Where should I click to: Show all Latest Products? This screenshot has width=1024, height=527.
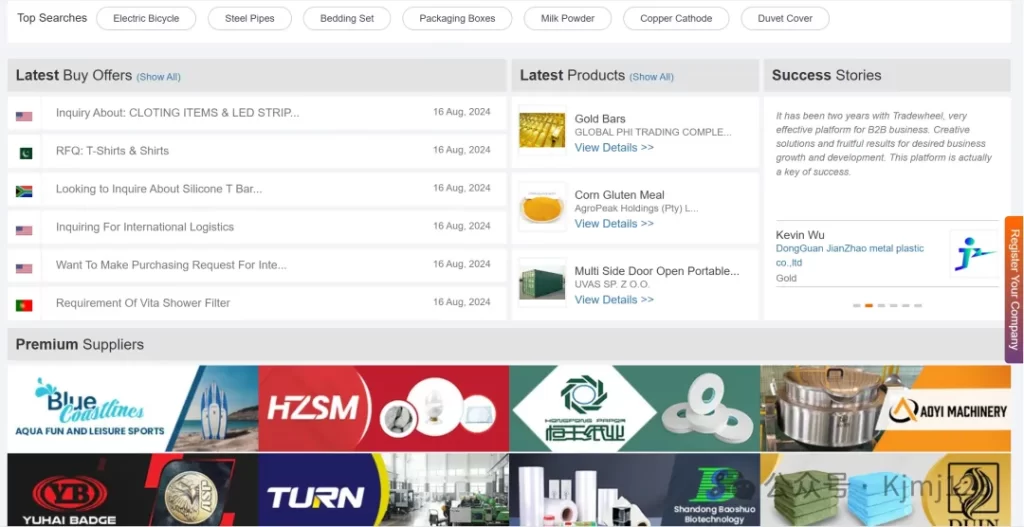click(651, 77)
